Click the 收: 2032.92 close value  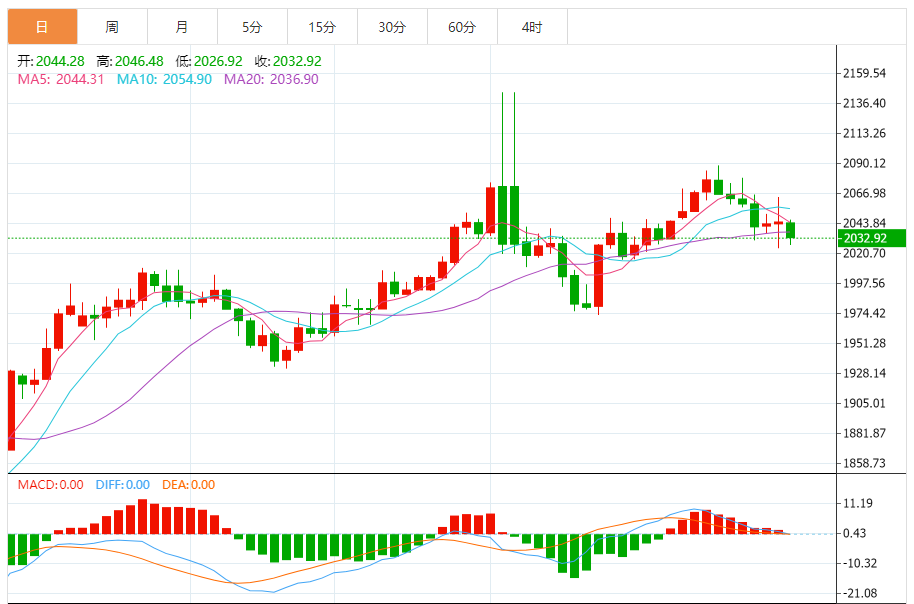click(x=288, y=61)
